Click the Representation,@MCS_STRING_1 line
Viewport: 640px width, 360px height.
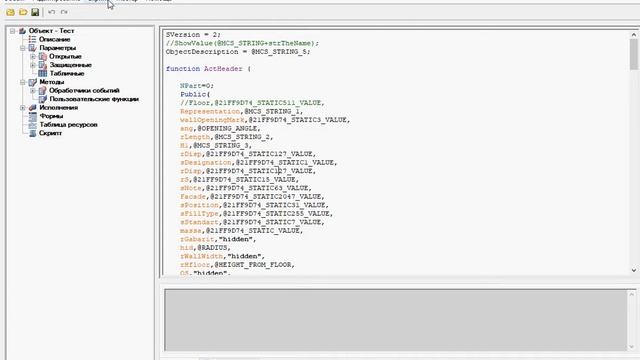pyautogui.click(x=242, y=111)
